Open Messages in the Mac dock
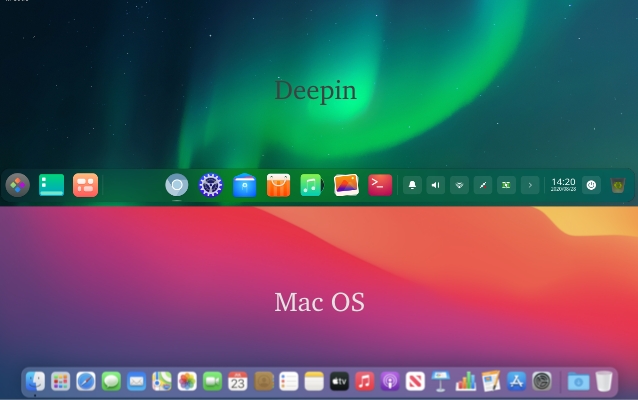 [111, 382]
